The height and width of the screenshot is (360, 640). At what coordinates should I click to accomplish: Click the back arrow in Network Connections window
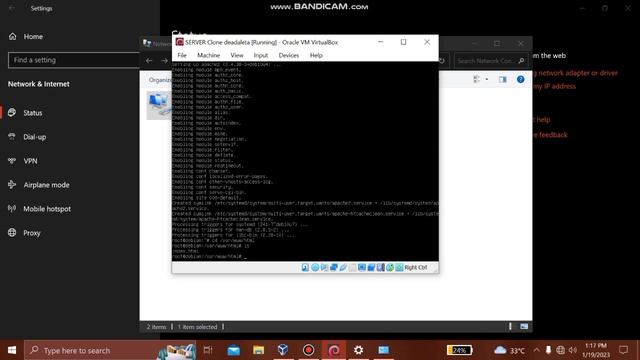coord(149,60)
